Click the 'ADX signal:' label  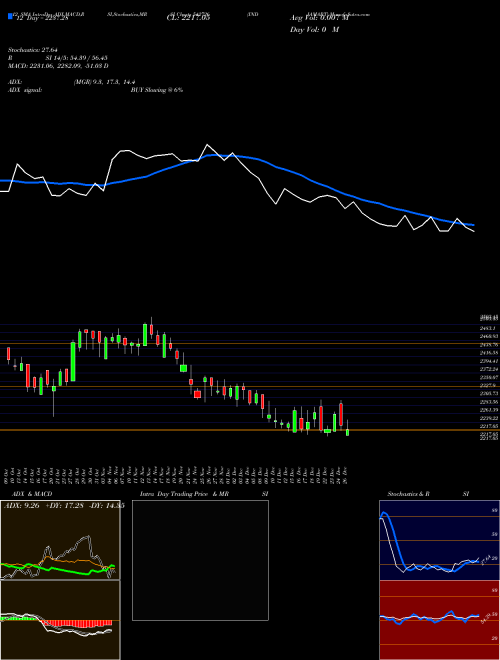click(x=25, y=90)
